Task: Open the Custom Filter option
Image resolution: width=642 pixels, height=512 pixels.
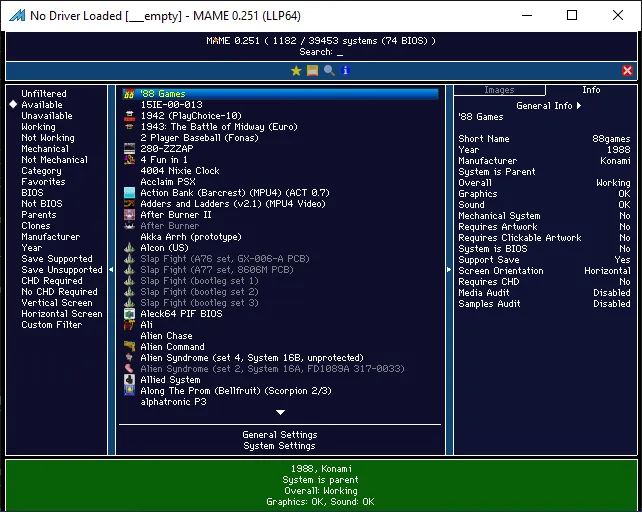Action: click(x=52, y=325)
